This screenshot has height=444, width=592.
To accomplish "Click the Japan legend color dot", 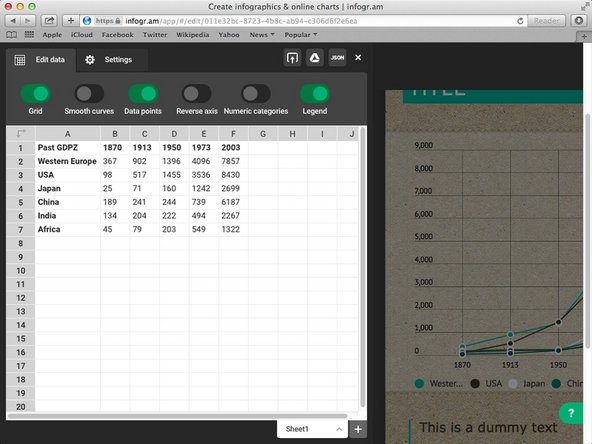I will tap(513, 384).
